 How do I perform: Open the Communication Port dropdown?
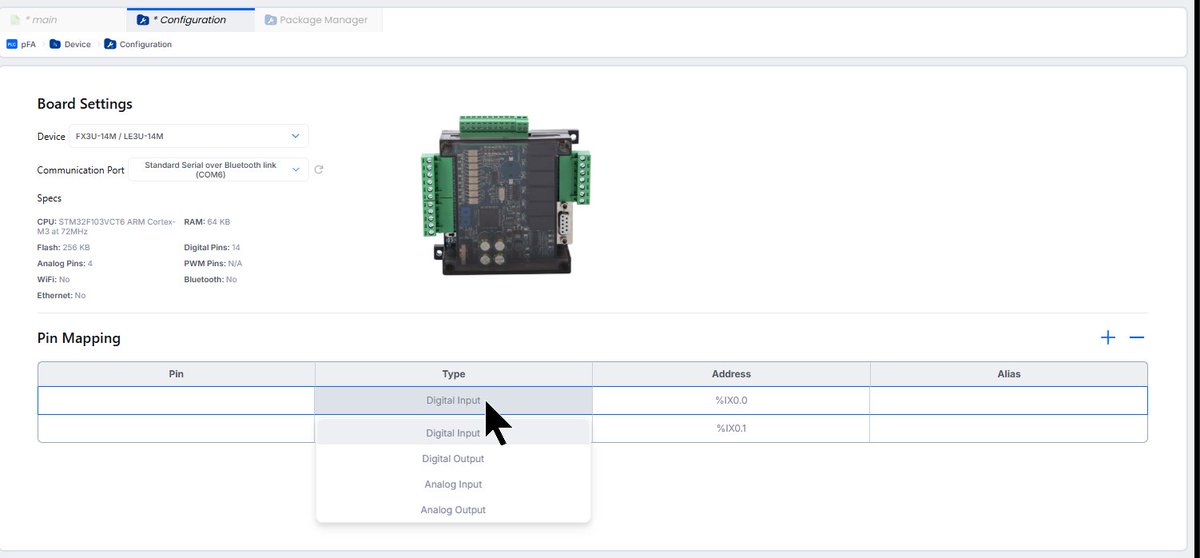click(218, 169)
